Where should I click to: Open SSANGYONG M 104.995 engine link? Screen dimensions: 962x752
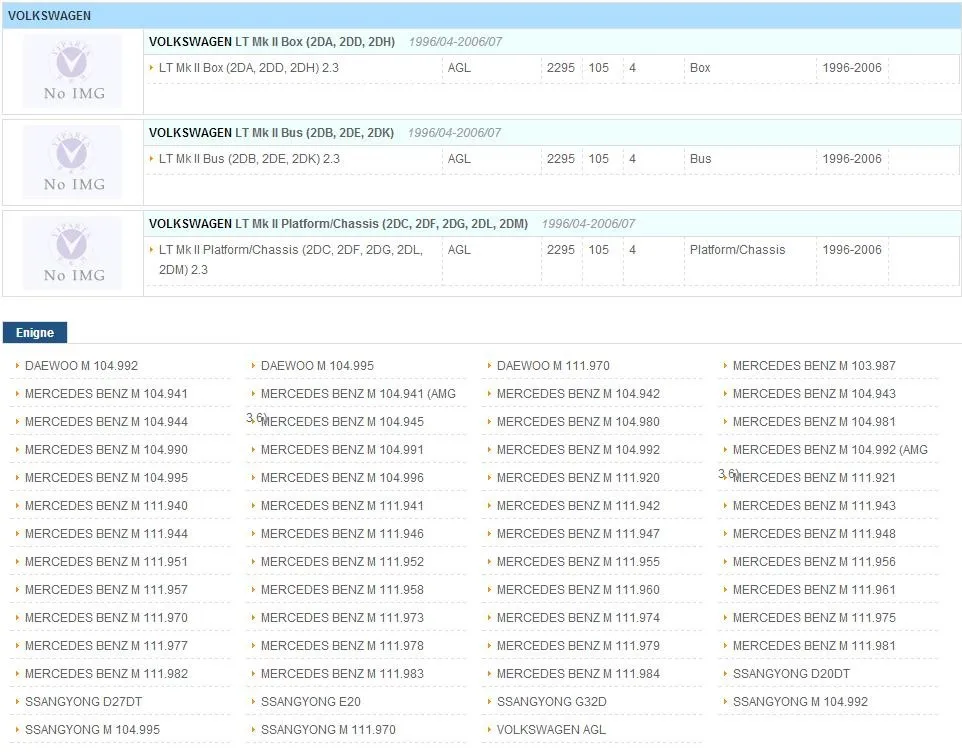[x=92, y=730]
